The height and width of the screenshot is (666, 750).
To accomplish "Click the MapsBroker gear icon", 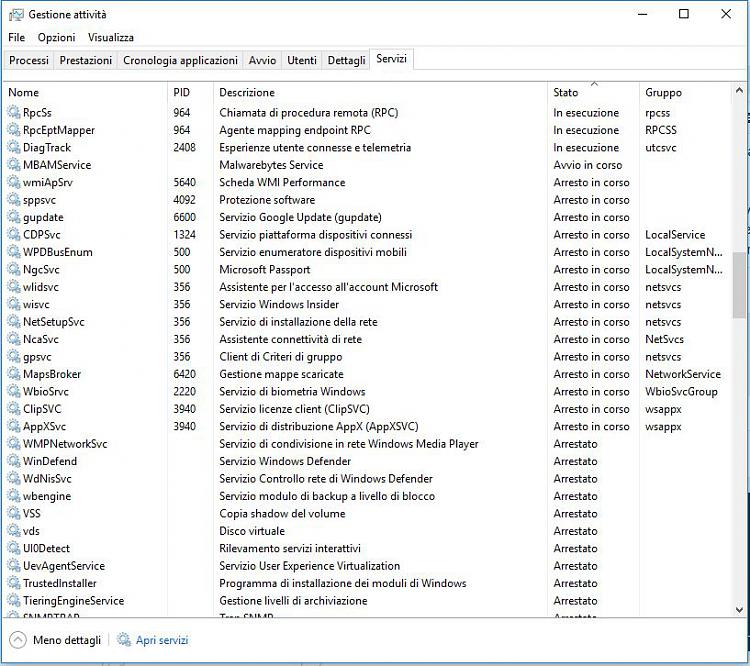I will pyautogui.click(x=14, y=374).
